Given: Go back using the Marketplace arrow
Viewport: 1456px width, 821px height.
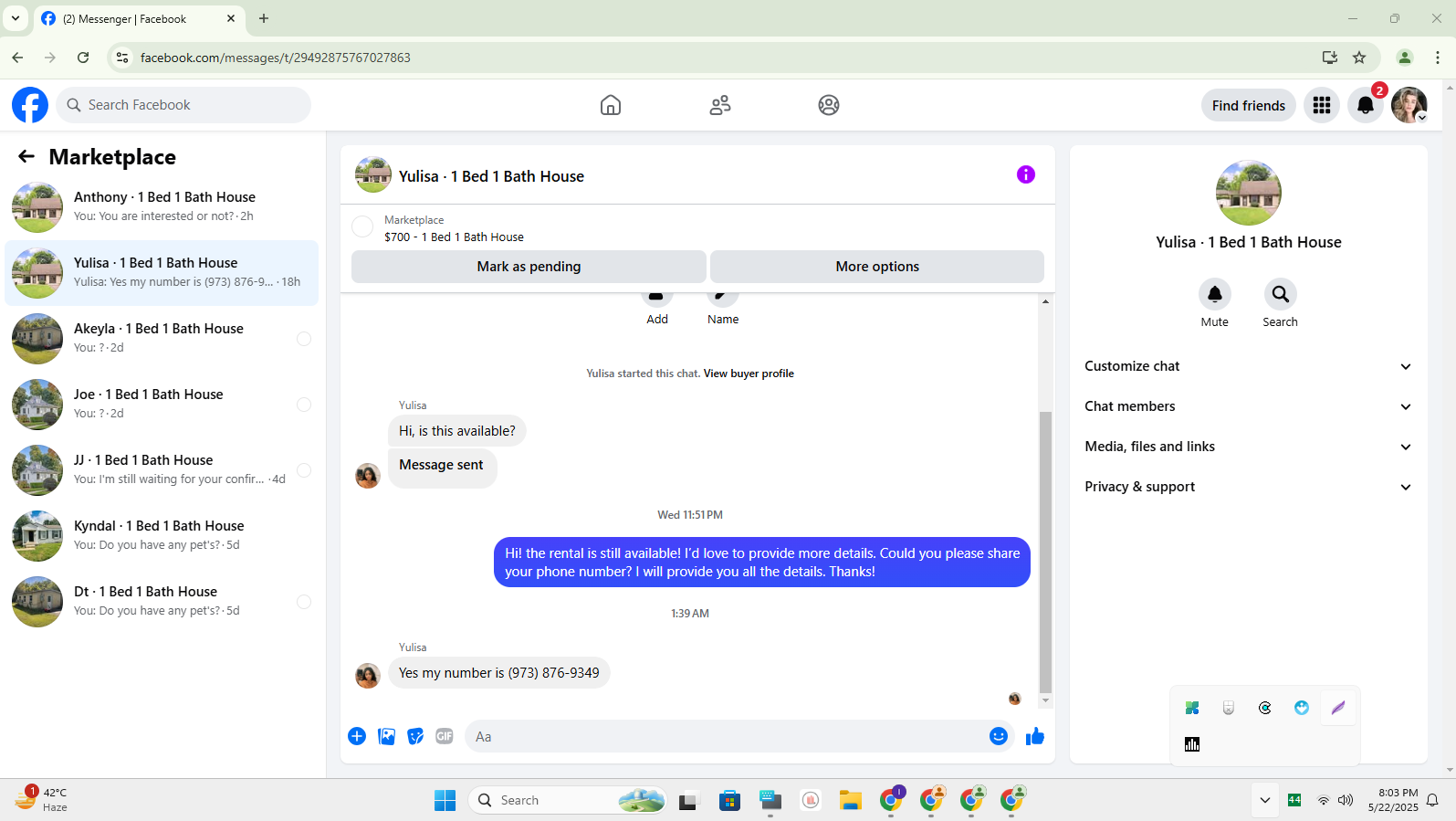Looking at the screenshot, I should click(26, 156).
